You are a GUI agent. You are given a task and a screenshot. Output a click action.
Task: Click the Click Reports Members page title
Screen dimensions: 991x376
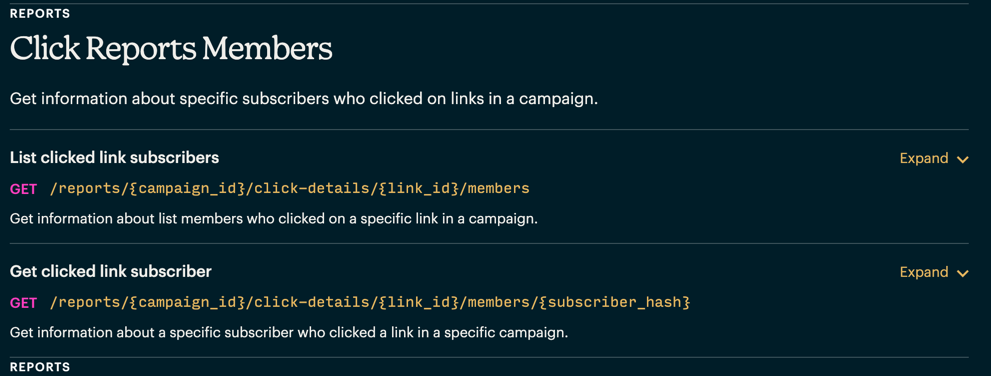pos(171,49)
